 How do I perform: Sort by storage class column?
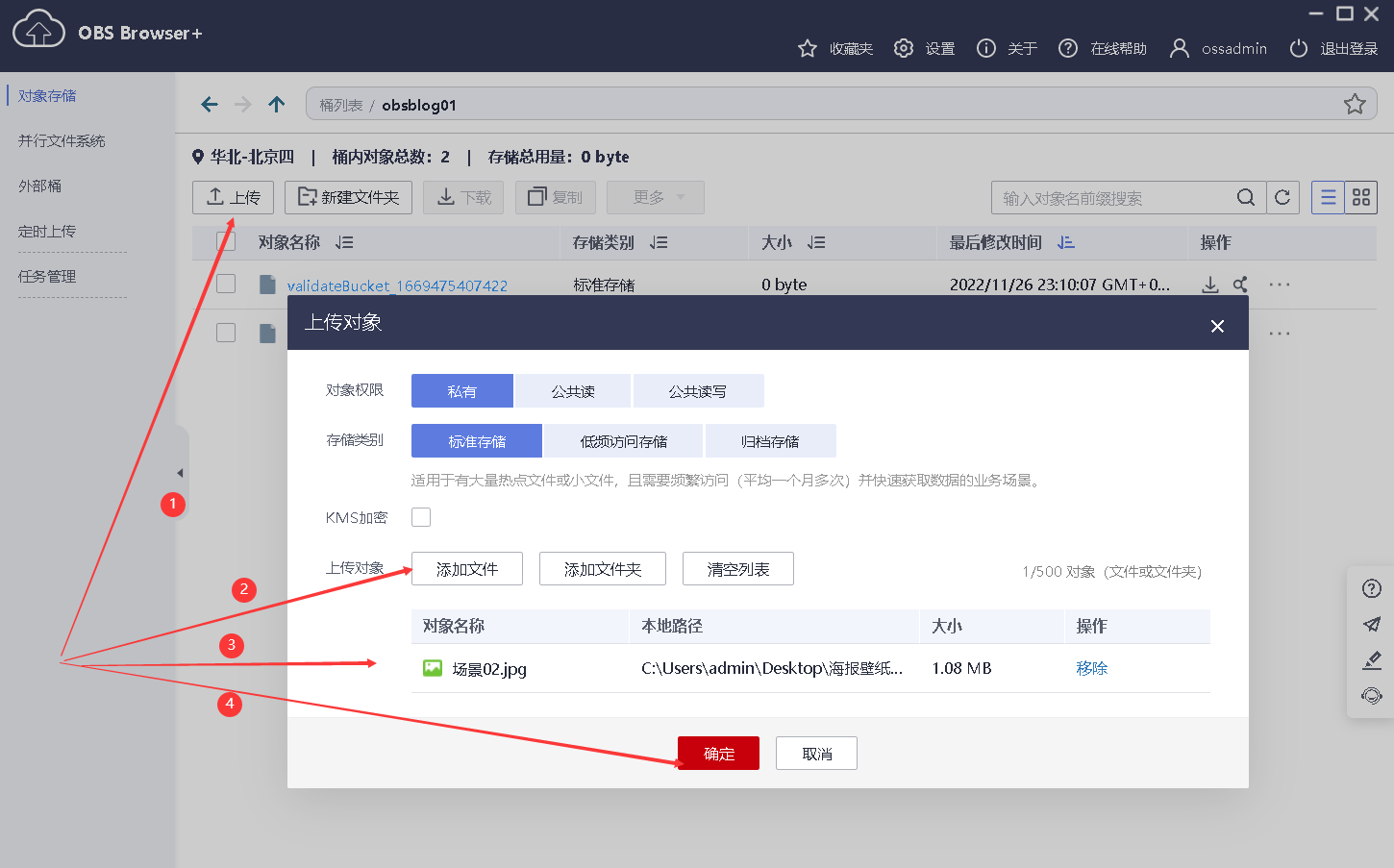pos(659,243)
